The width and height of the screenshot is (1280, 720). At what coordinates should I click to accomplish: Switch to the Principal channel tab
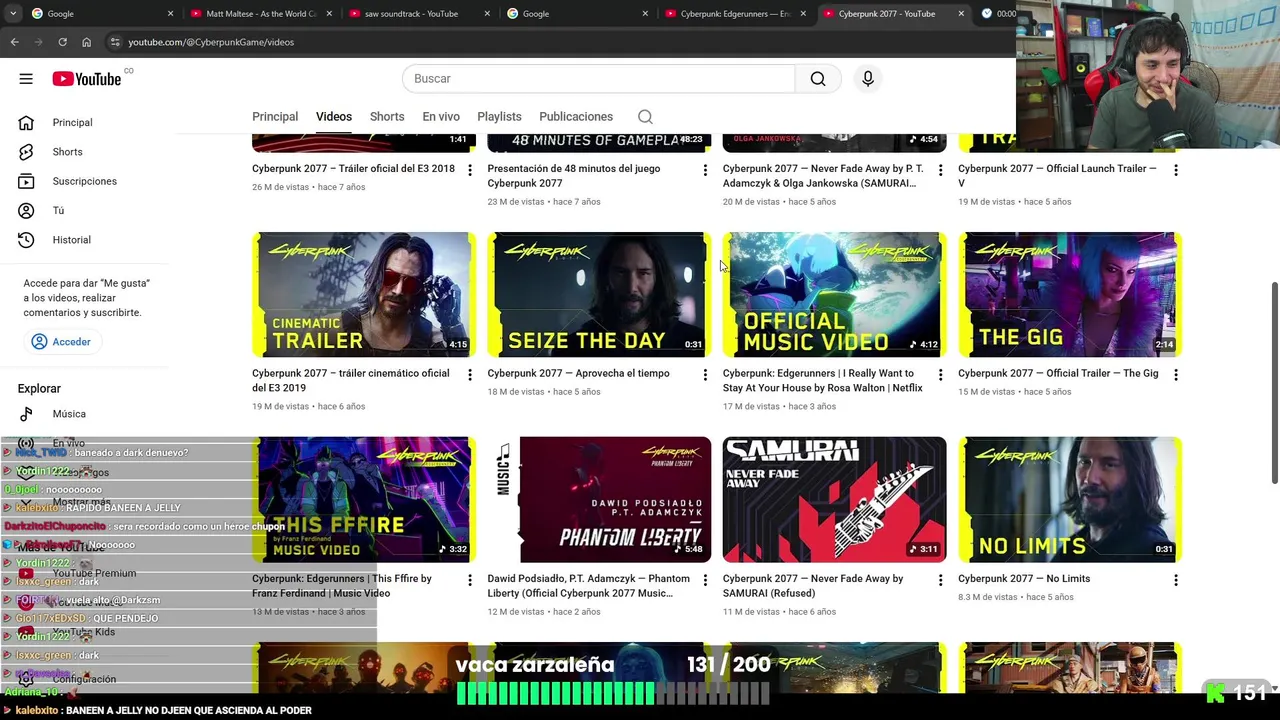click(275, 117)
